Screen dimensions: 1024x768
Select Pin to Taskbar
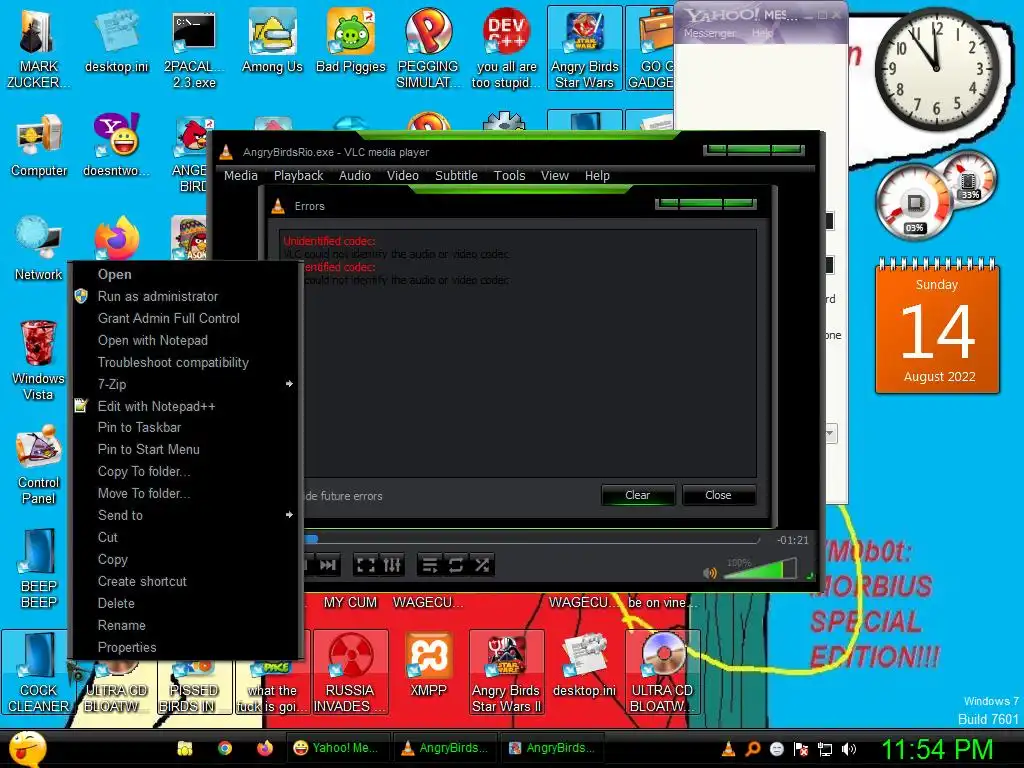tap(185, 428)
